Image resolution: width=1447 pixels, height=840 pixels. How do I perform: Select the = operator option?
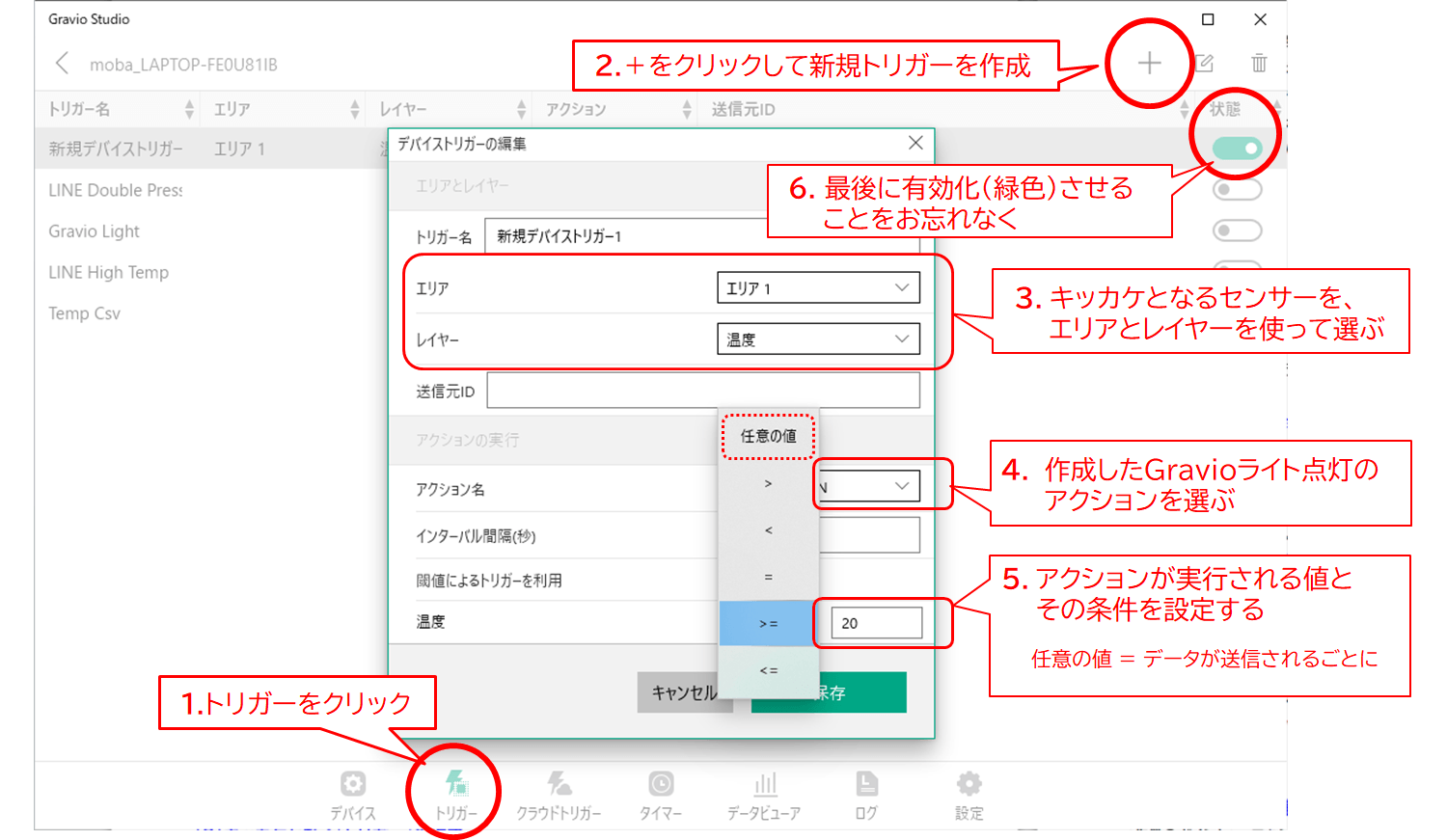769,577
